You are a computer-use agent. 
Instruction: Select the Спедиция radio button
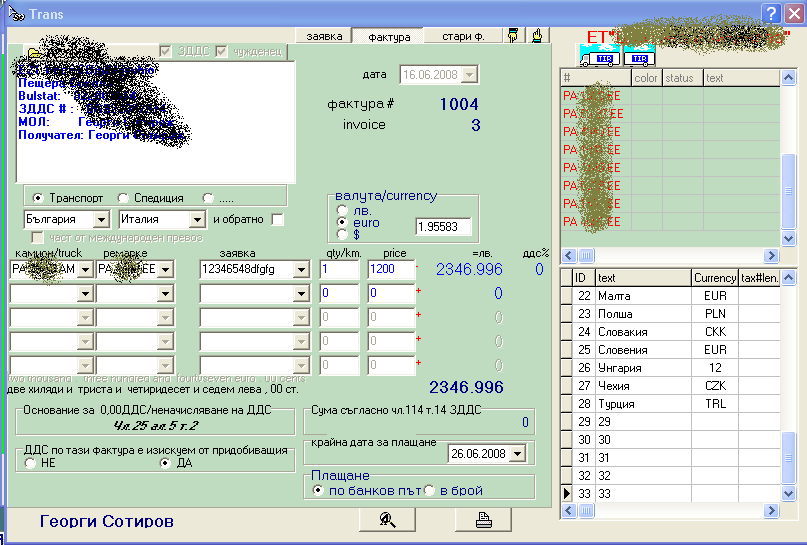122,198
